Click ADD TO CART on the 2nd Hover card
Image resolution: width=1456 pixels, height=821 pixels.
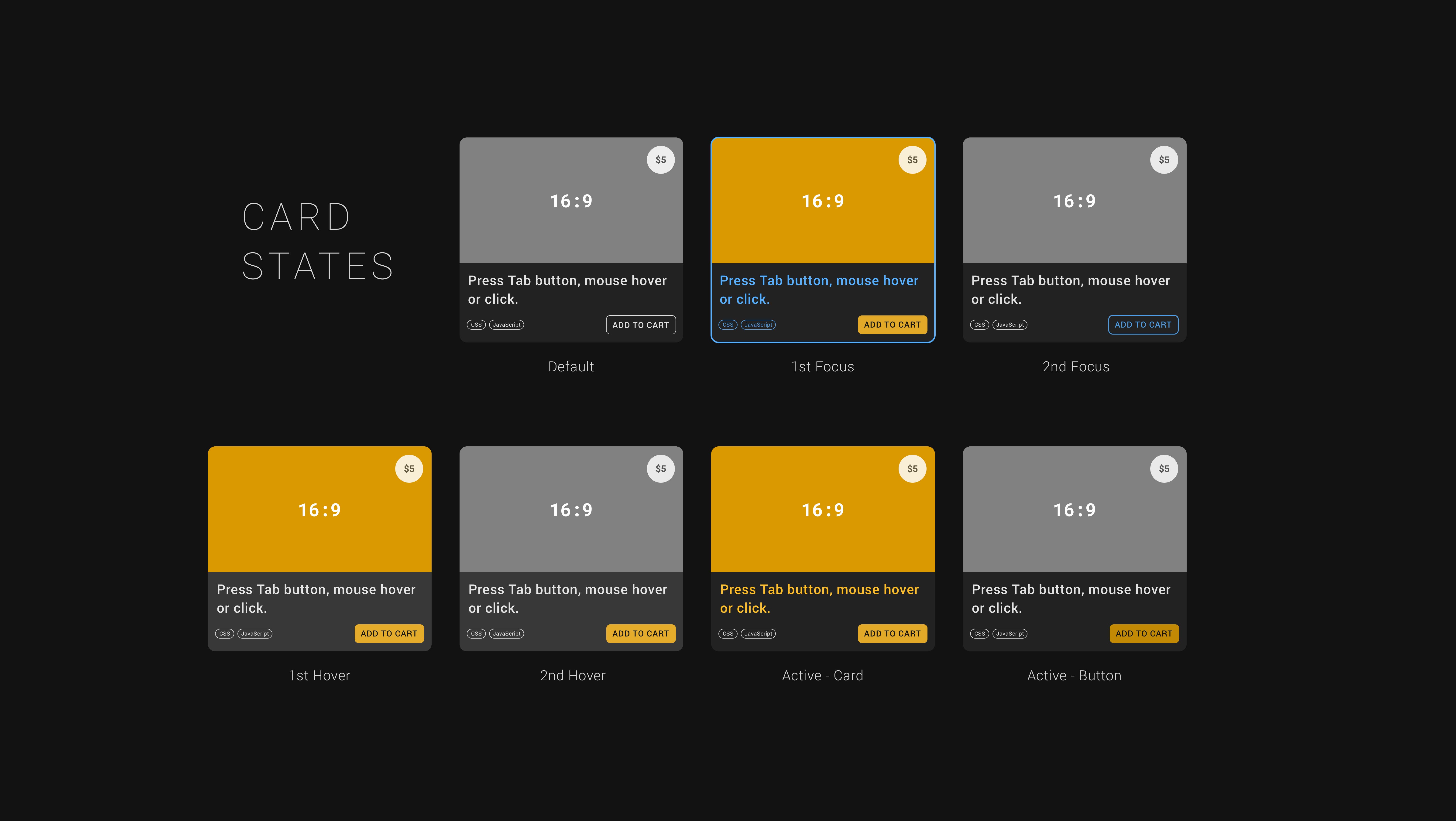pyautogui.click(x=640, y=633)
